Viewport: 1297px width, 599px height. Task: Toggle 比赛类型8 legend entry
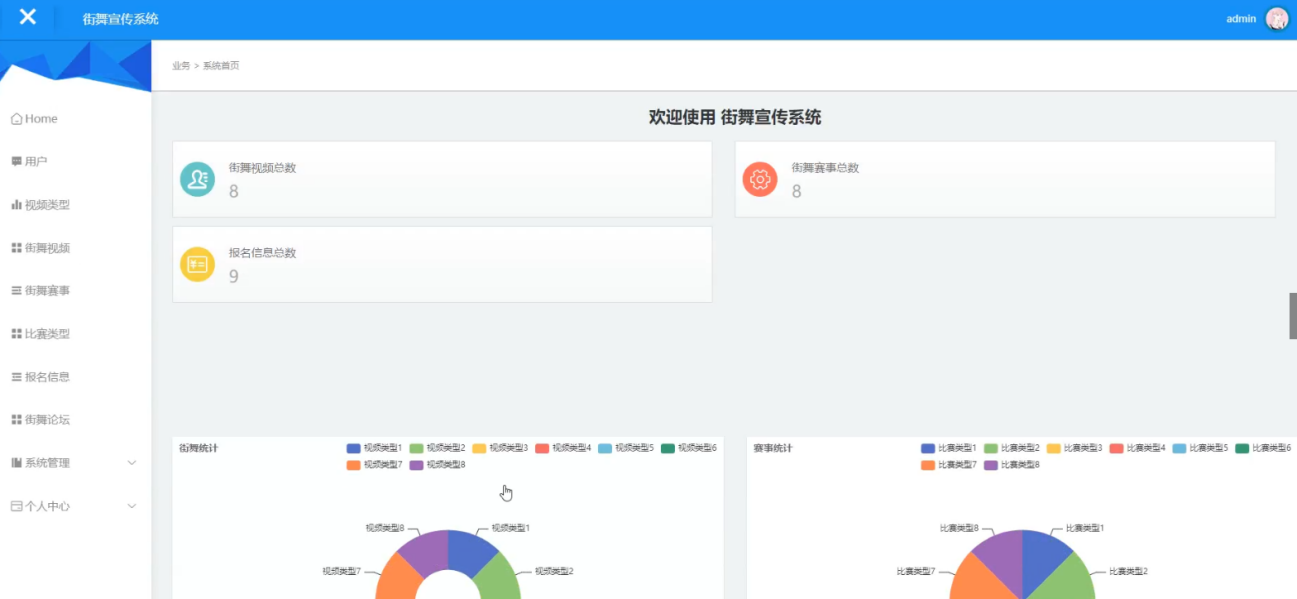click(1012, 465)
